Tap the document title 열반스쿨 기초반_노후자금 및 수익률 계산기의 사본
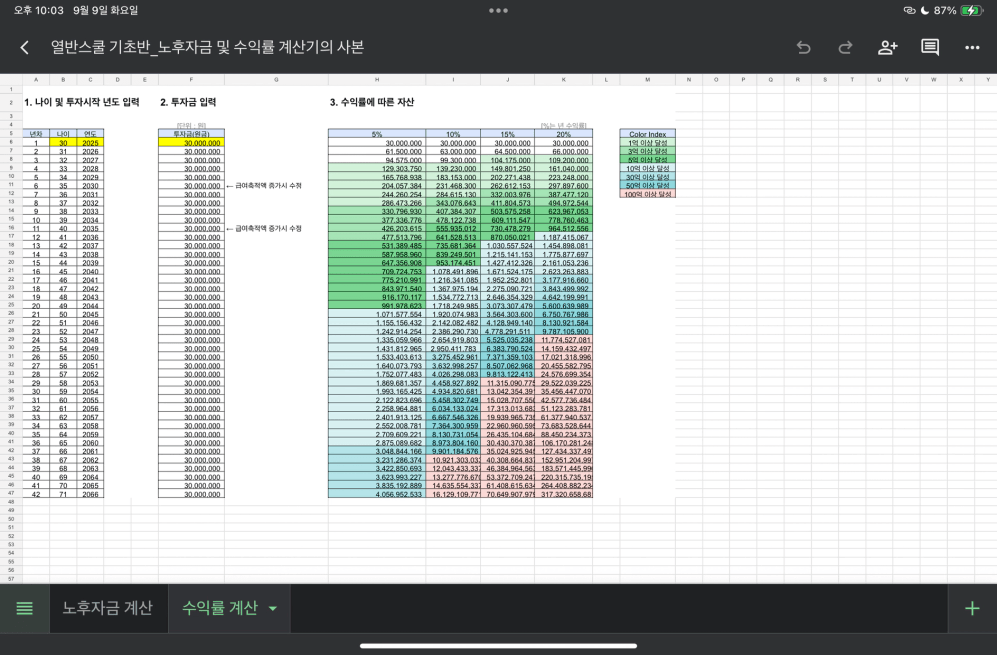 click(x=207, y=48)
